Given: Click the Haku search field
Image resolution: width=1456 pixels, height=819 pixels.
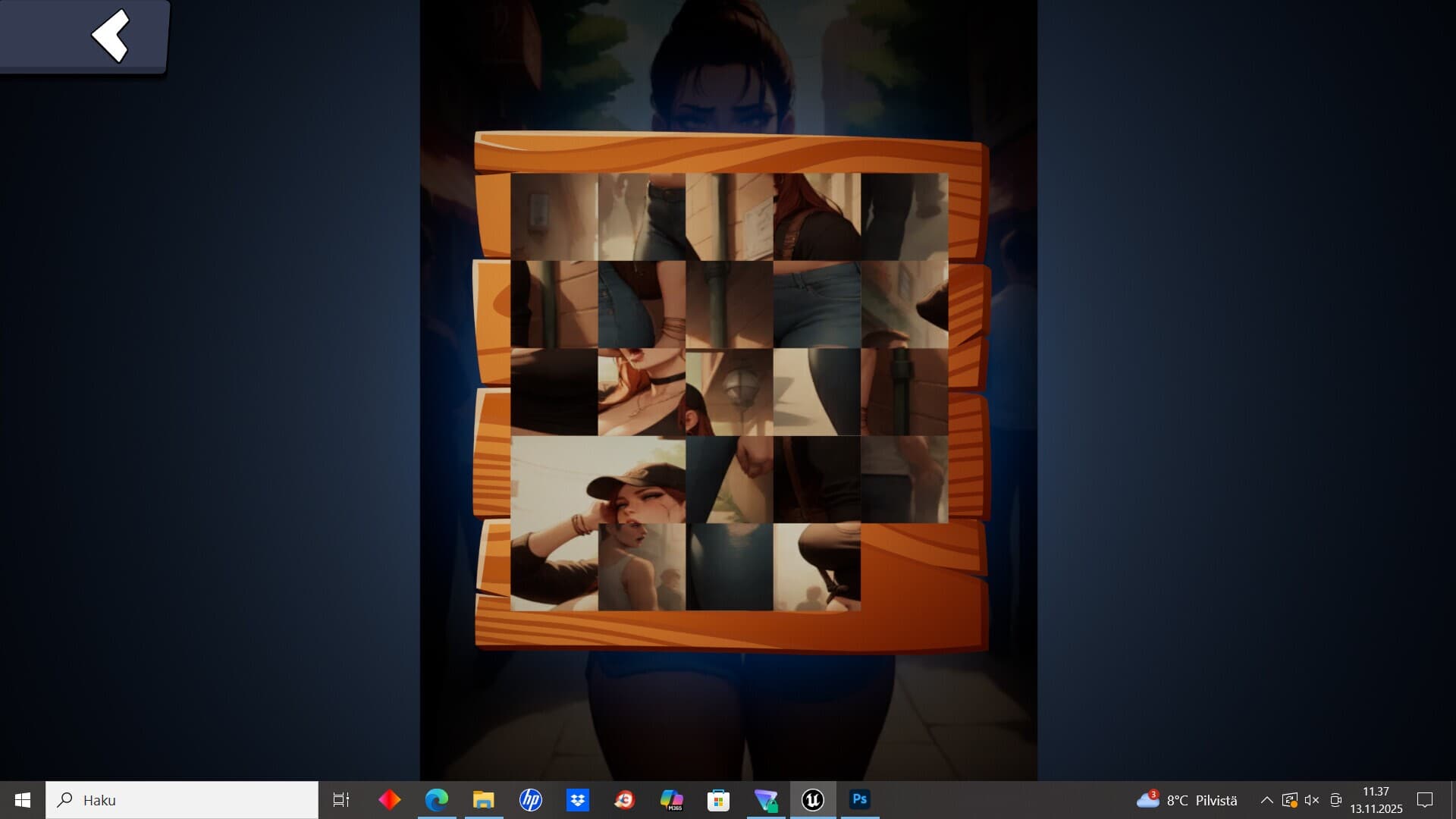Looking at the screenshot, I should [x=182, y=799].
